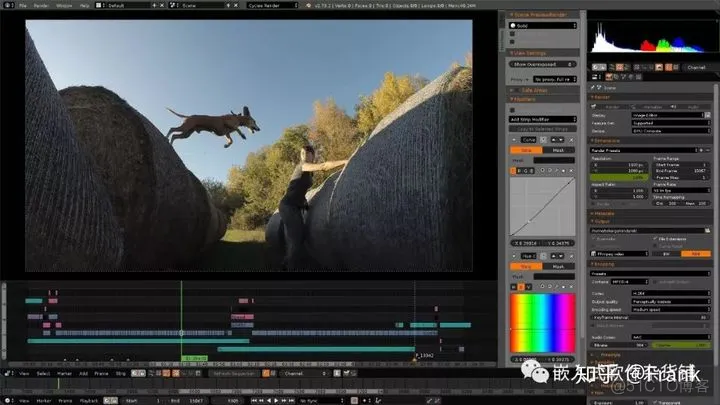Screen dimensions: 720x405
Task: Select Mask input for Curve modifier
Action: click(558, 150)
